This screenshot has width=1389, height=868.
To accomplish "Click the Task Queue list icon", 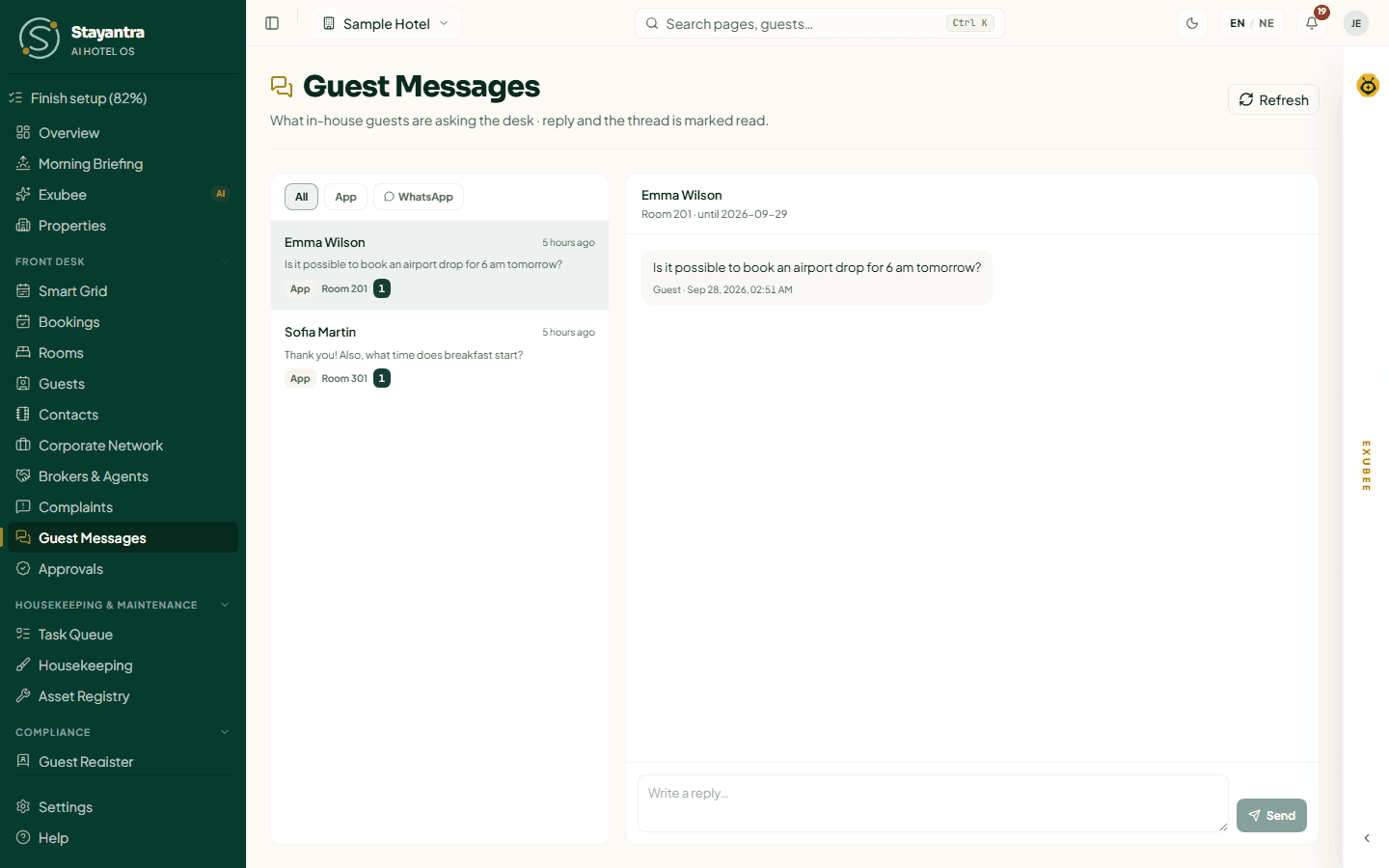I will 23,634.
